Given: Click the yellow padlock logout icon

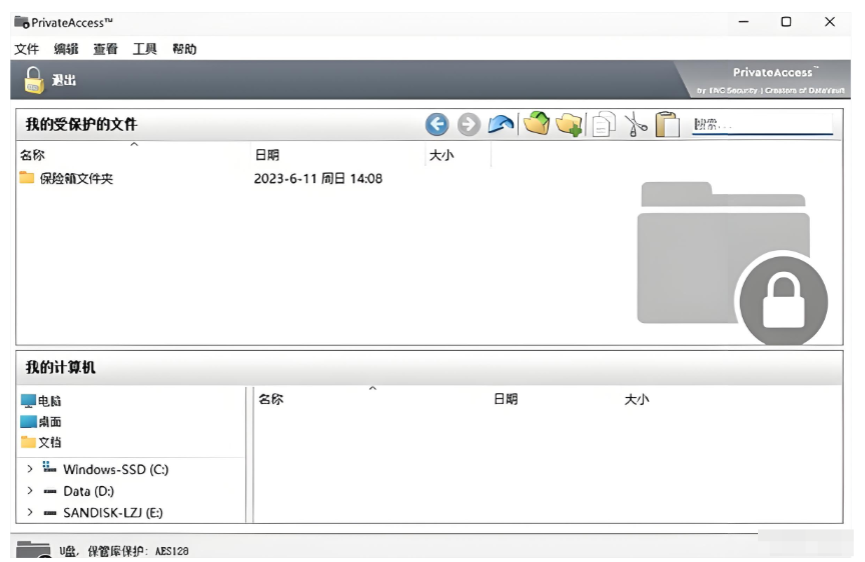Looking at the screenshot, I should (x=34, y=80).
